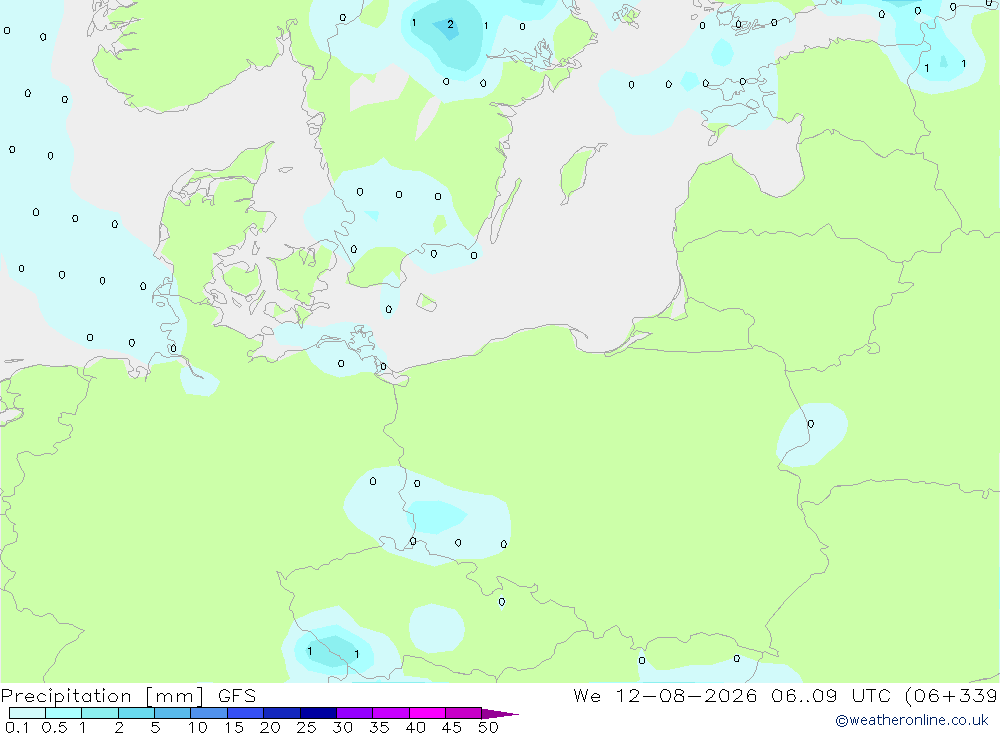Click the 'Precipitation [mm]' title text
Viewport: 1000px width, 733px height.
[x=102, y=696]
